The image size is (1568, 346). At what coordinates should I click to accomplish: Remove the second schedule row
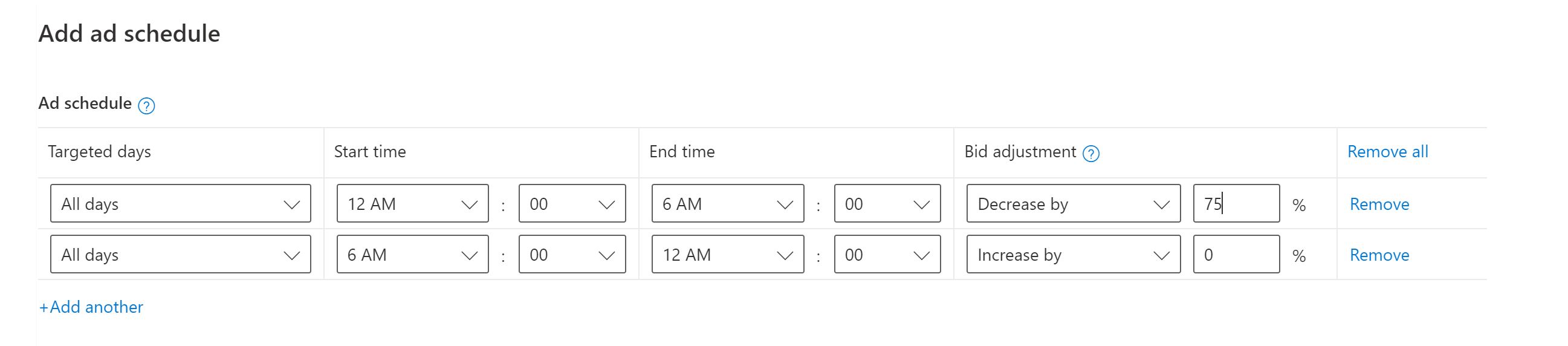click(1379, 255)
